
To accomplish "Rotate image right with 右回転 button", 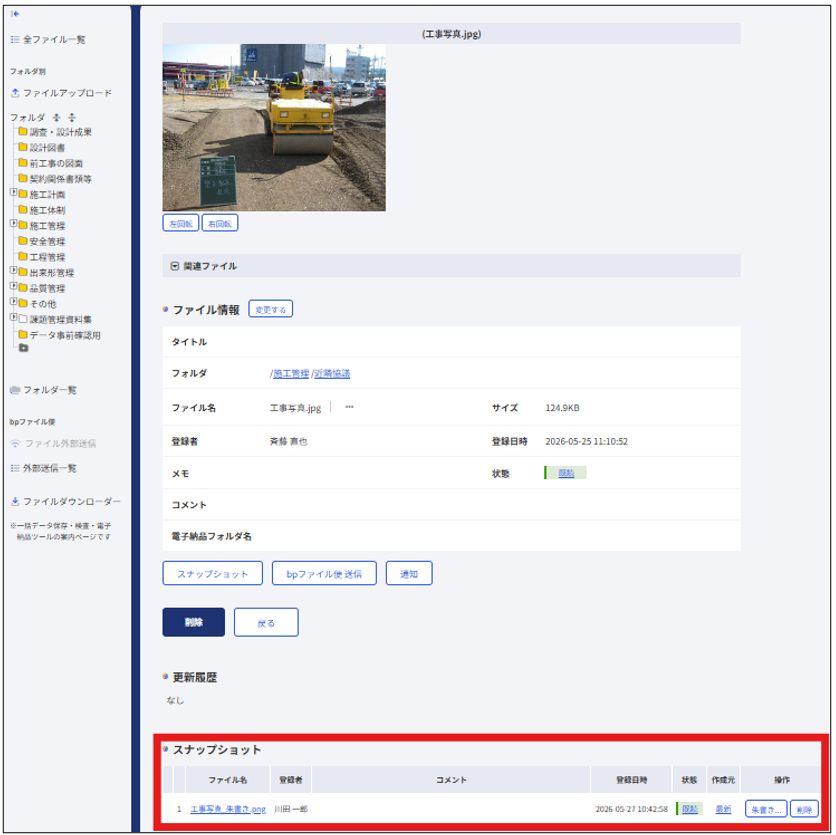I will (x=220, y=223).
